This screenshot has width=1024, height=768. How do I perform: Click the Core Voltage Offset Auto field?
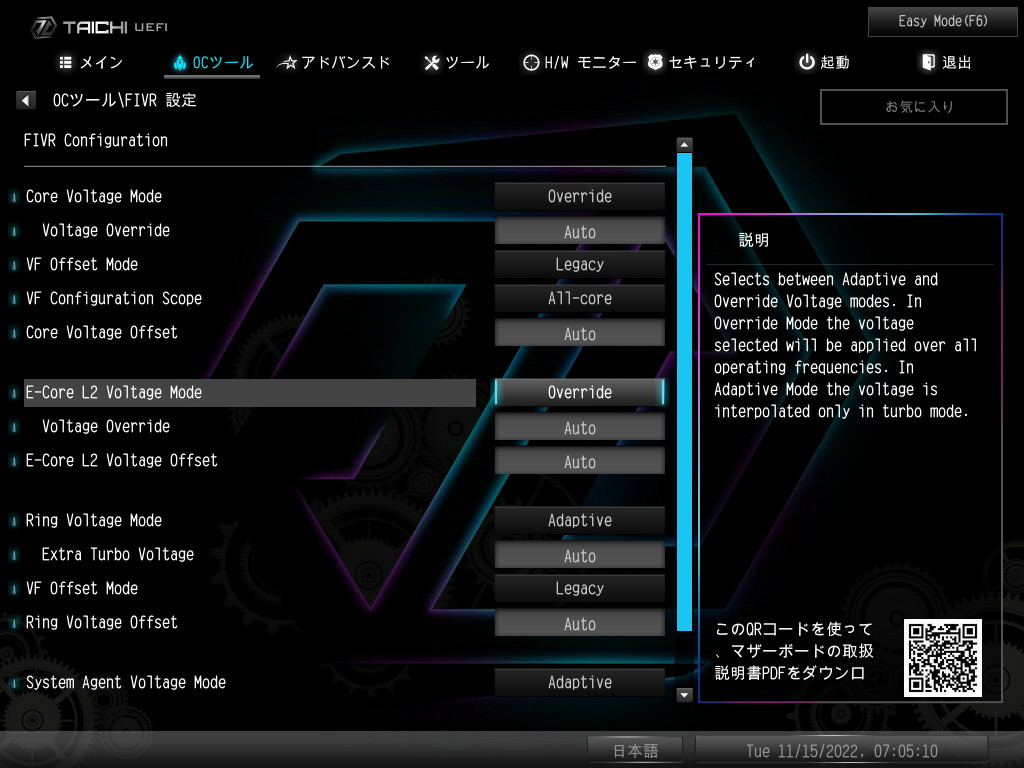pyautogui.click(x=580, y=333)
